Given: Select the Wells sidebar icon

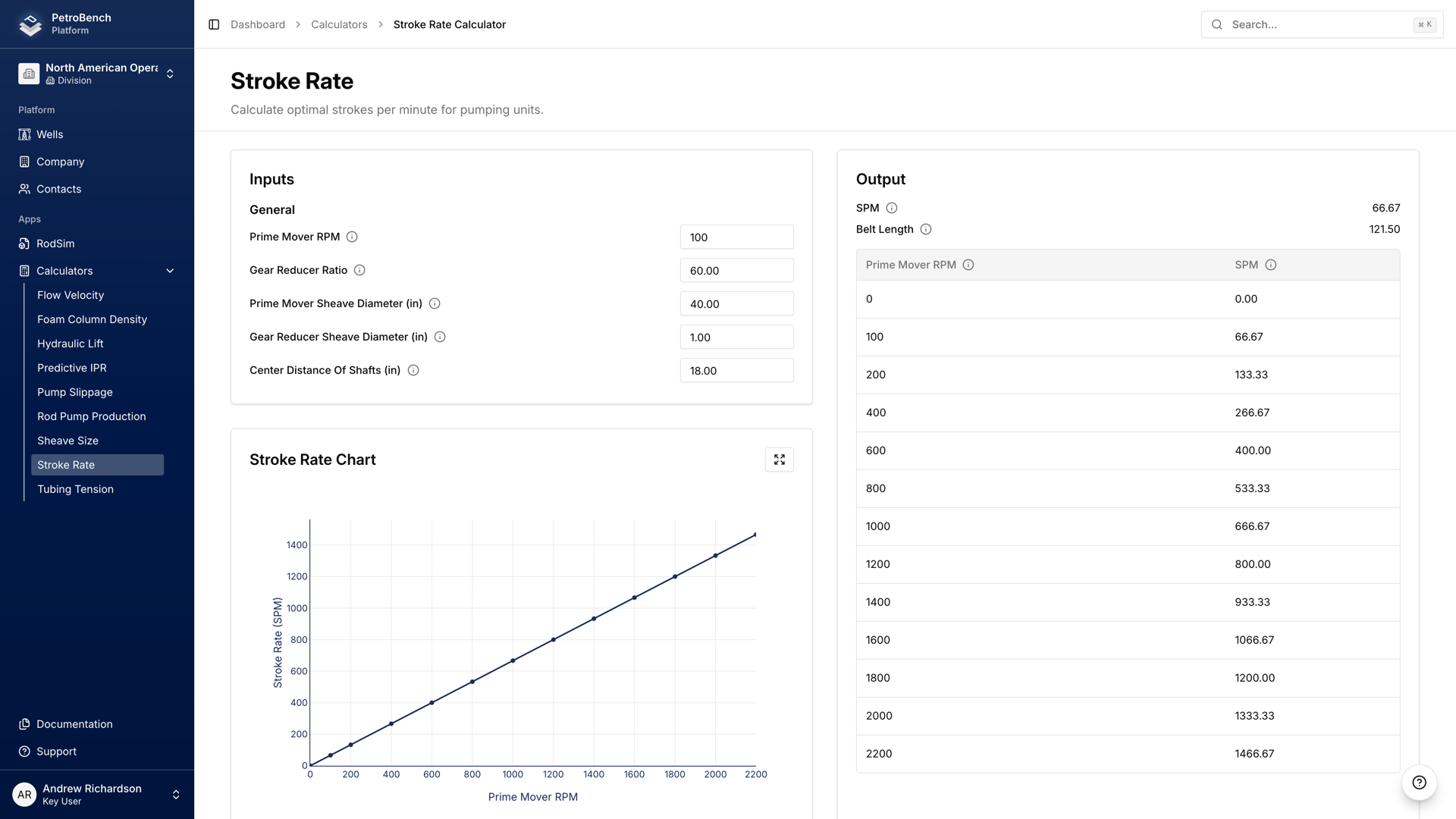Looking at the screenshot, I should pos(24,134).
